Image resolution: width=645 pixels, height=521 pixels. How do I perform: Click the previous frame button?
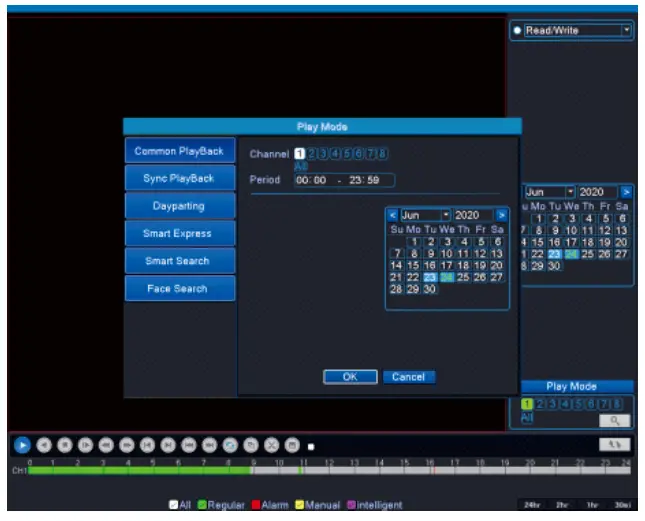(x=147, y=445)
